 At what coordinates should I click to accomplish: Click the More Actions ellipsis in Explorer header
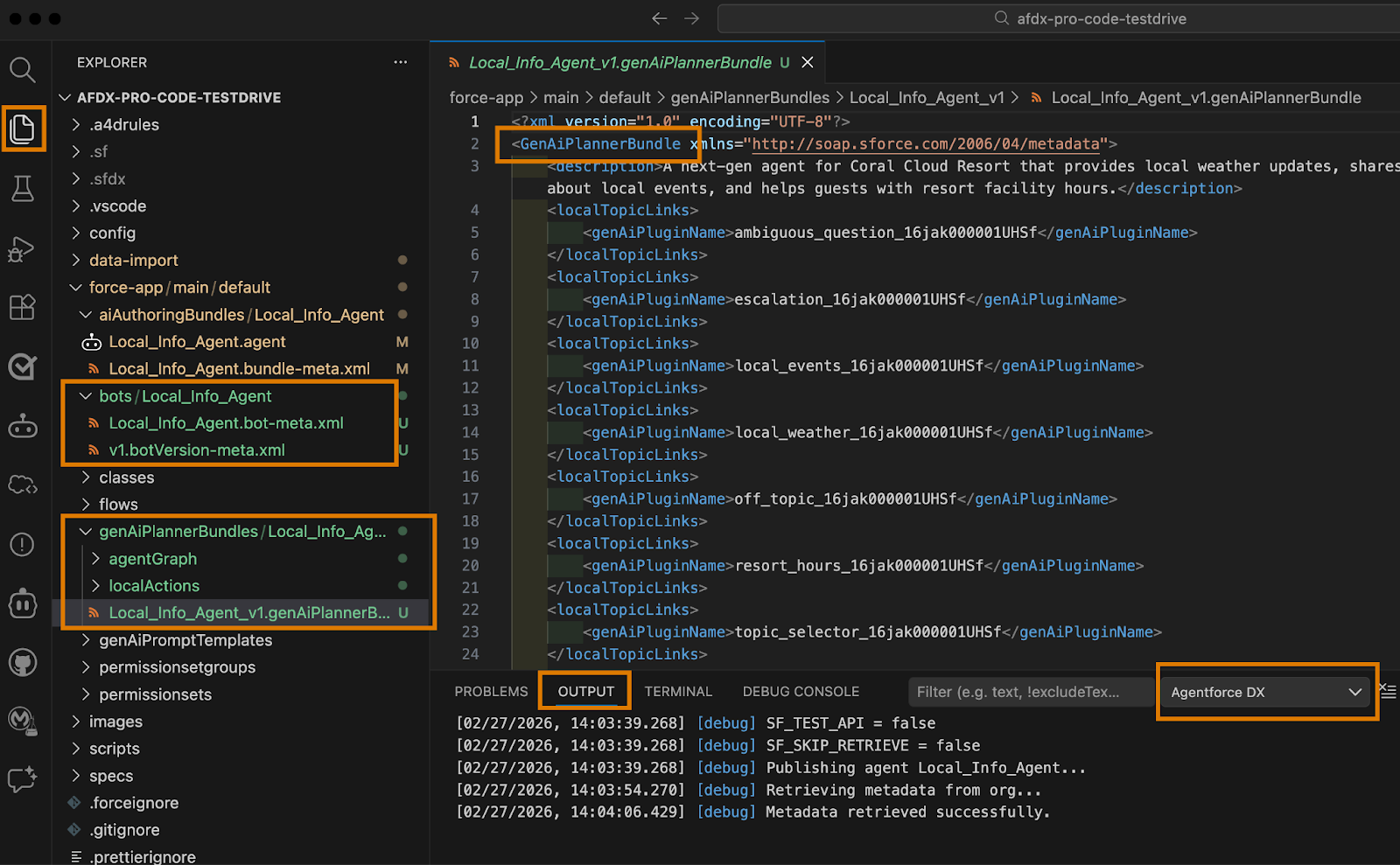coord(401,62)
